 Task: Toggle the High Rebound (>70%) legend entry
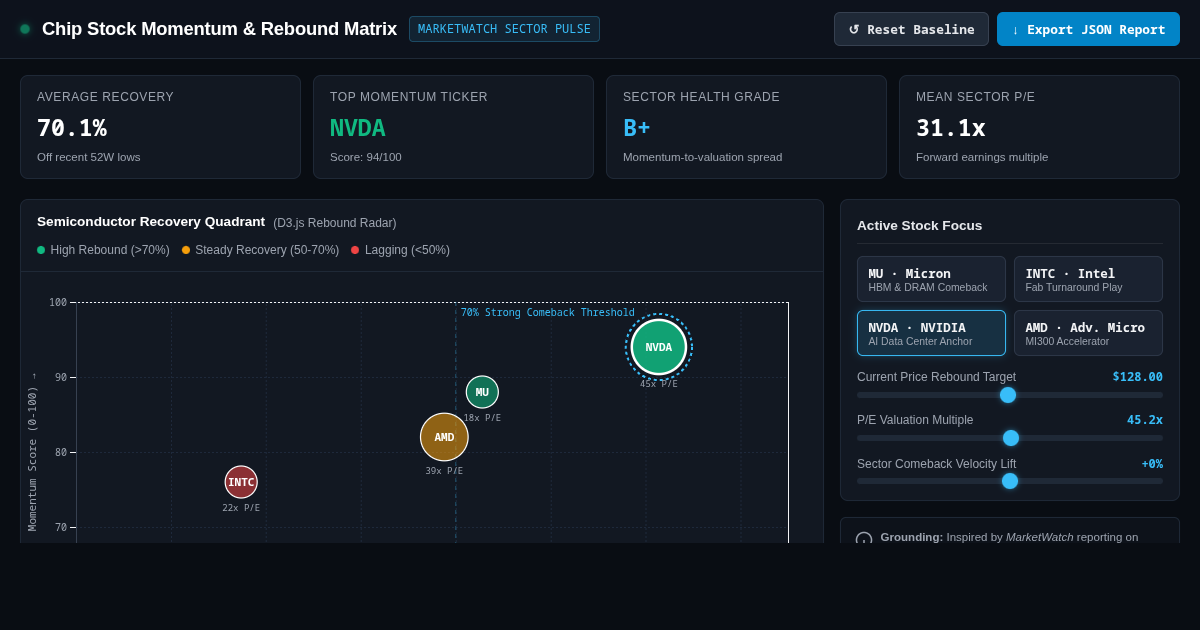click(x=103, y=250)
